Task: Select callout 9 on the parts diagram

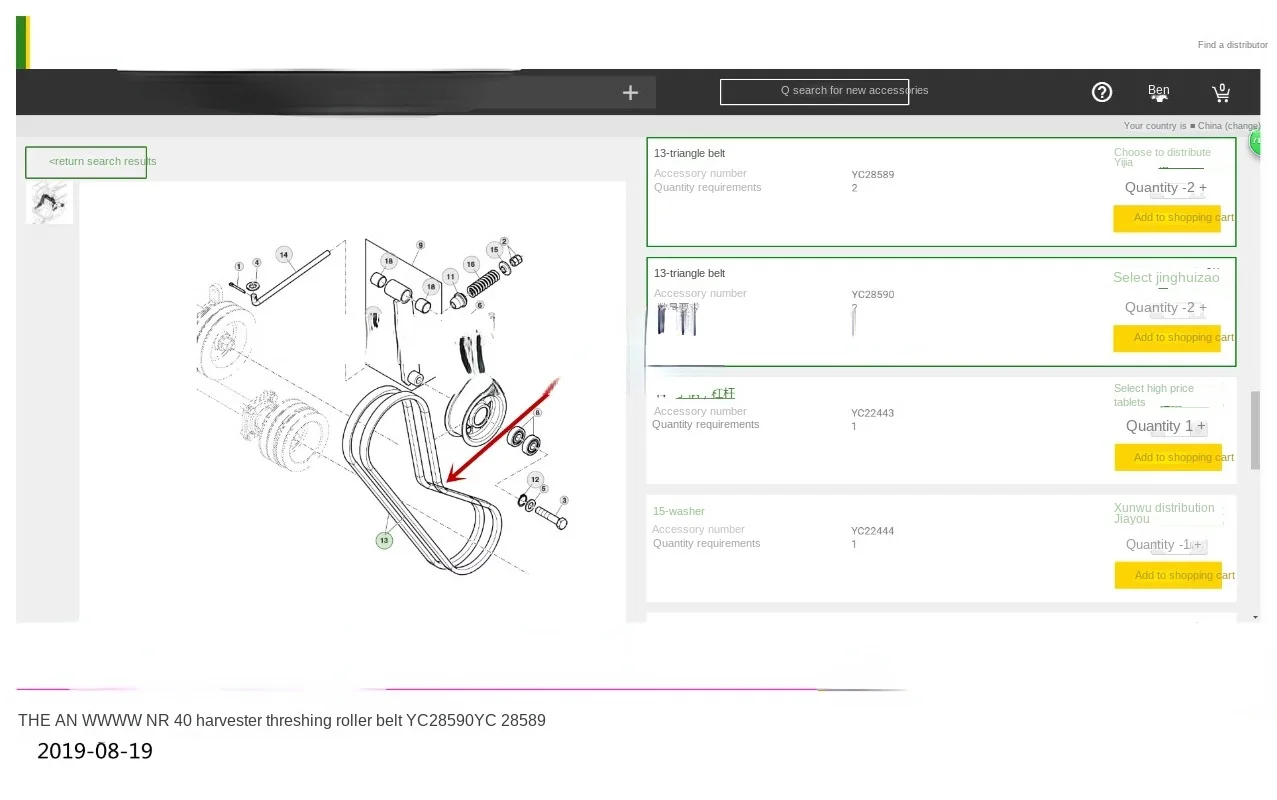Action: (421, 245)
